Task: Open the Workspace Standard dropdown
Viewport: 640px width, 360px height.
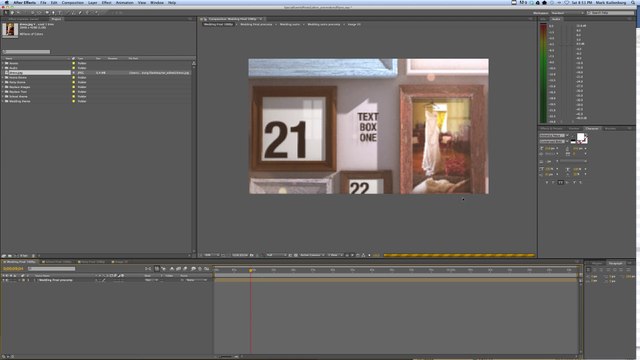Action: tap(567, 13)
